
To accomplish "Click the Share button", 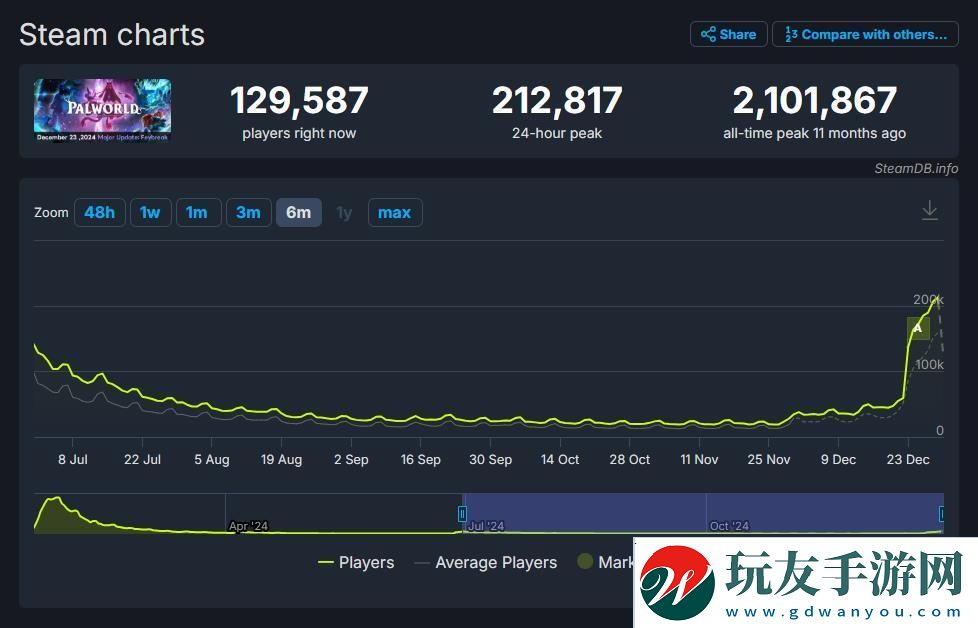I will [x=729, y=34].
